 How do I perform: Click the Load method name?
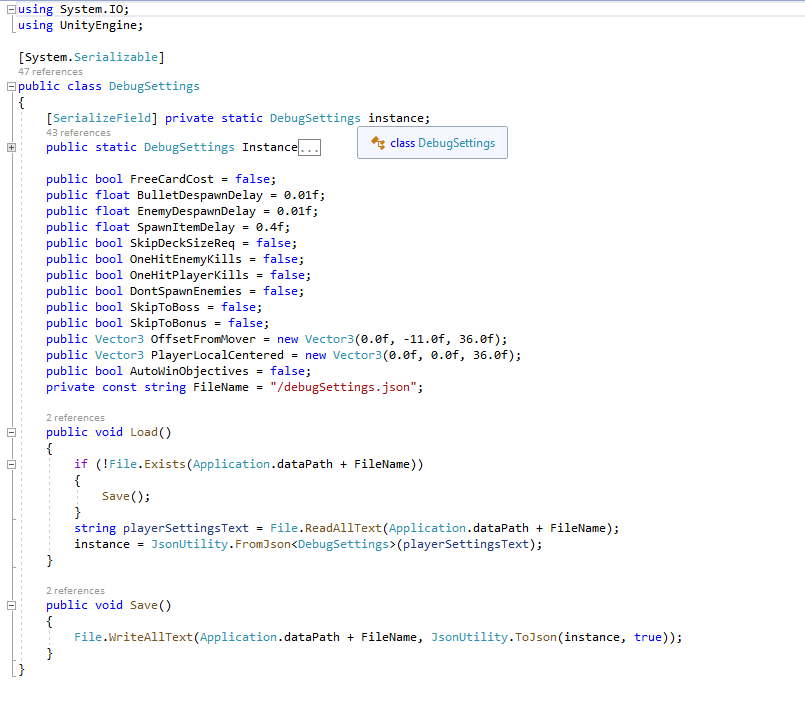click(144, 432)
